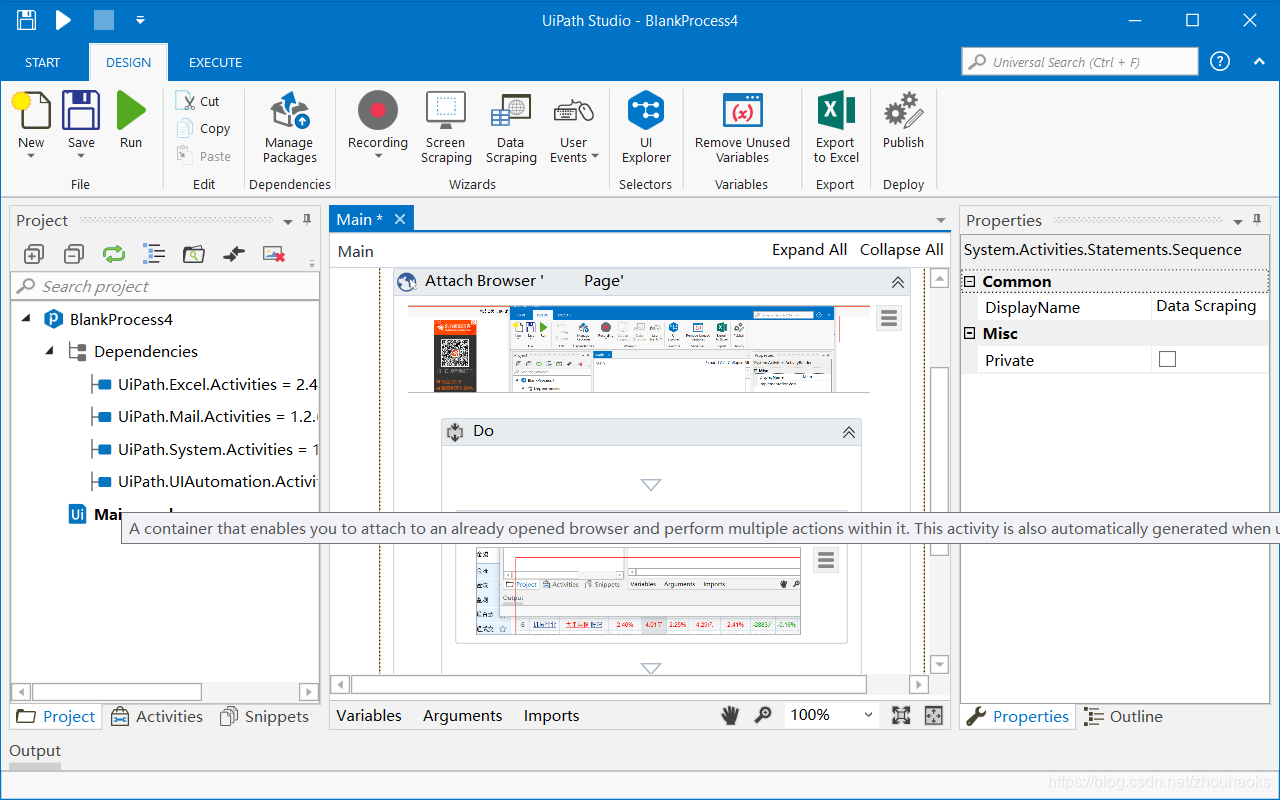1280x800 pixels.
Task: Collapse the ribbon with chevron
Action: 1259,61
